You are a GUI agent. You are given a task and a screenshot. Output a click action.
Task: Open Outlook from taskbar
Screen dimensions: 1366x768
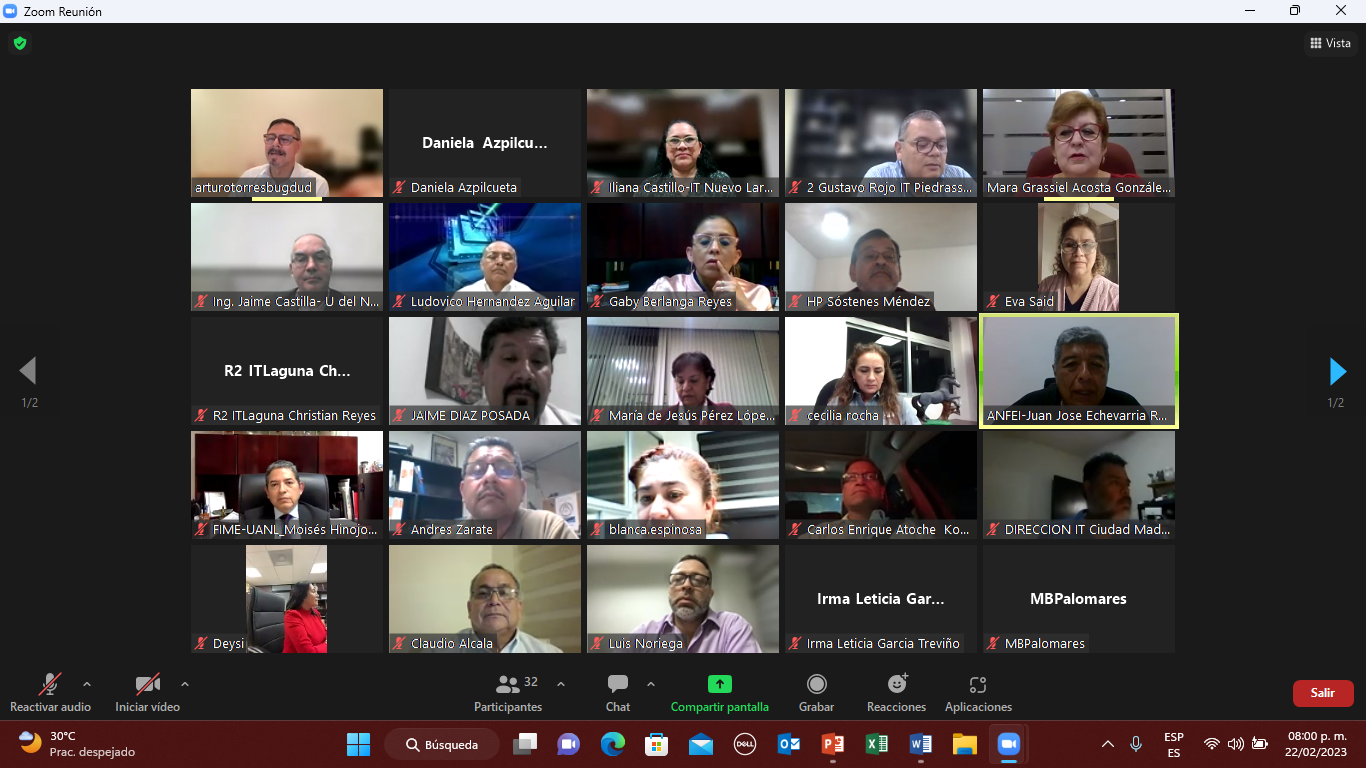click(x=789, y=744)
